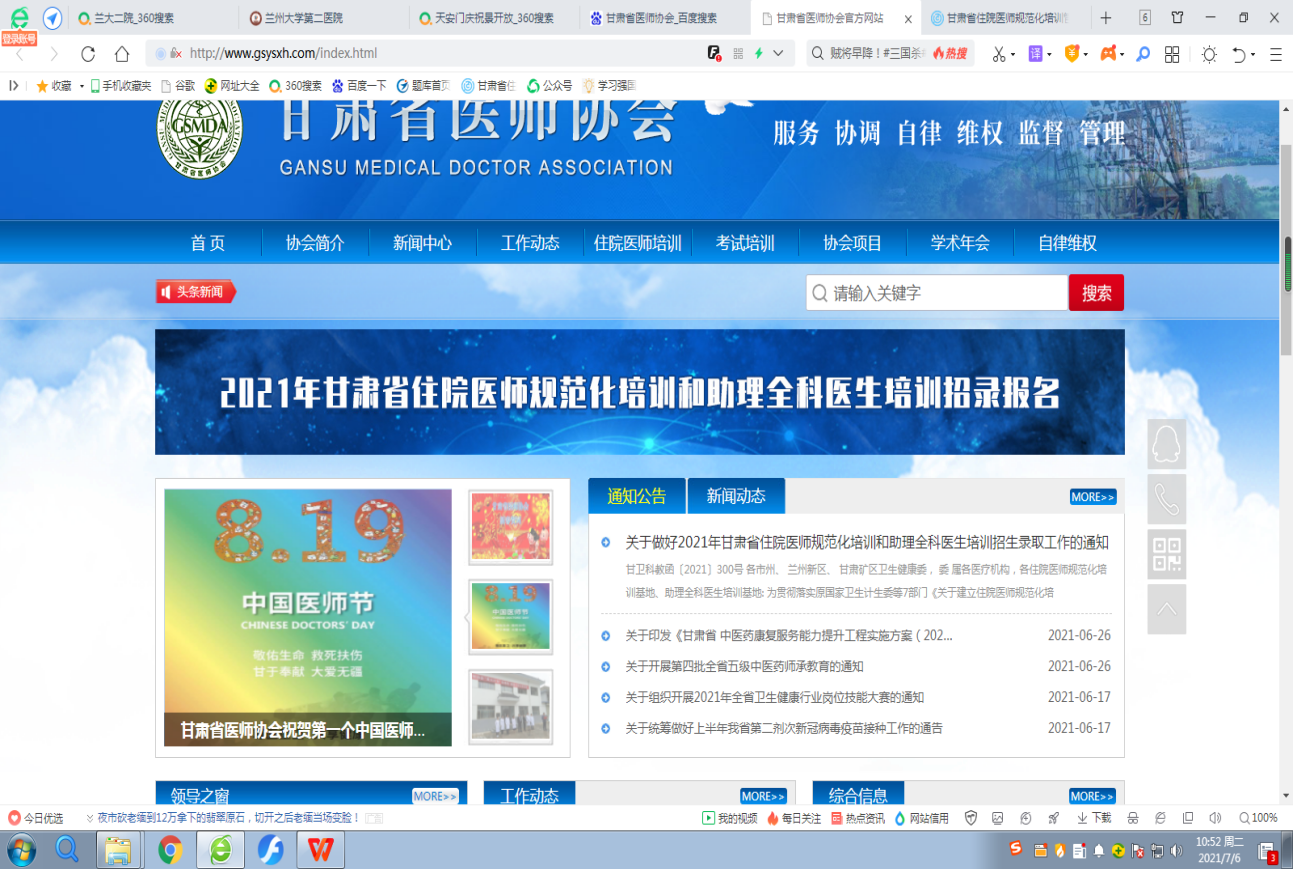Viewport: 1293px width, 869px height.
Task: Open the 住院医师培训 navigation menu item
Action: 637,243
